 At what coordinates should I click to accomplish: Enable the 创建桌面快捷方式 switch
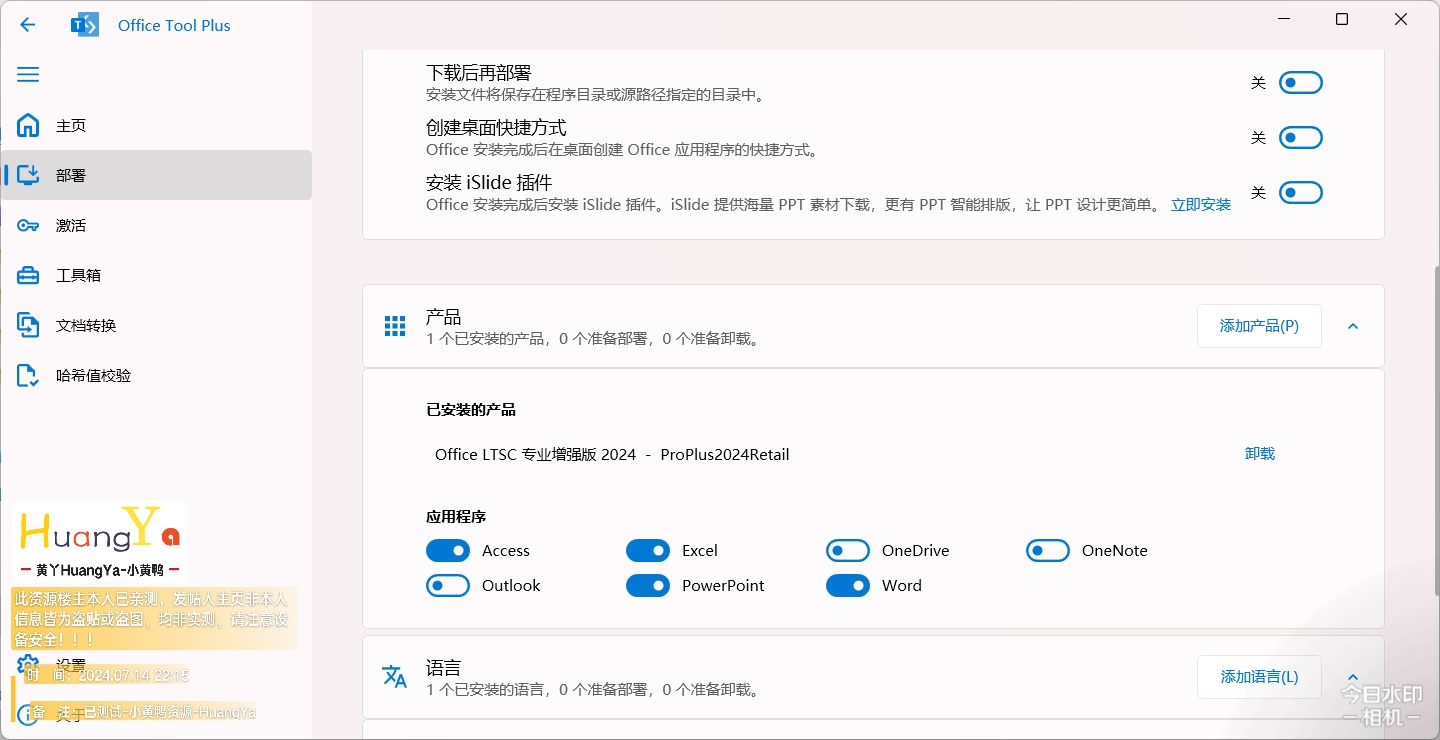[1301, 138]
